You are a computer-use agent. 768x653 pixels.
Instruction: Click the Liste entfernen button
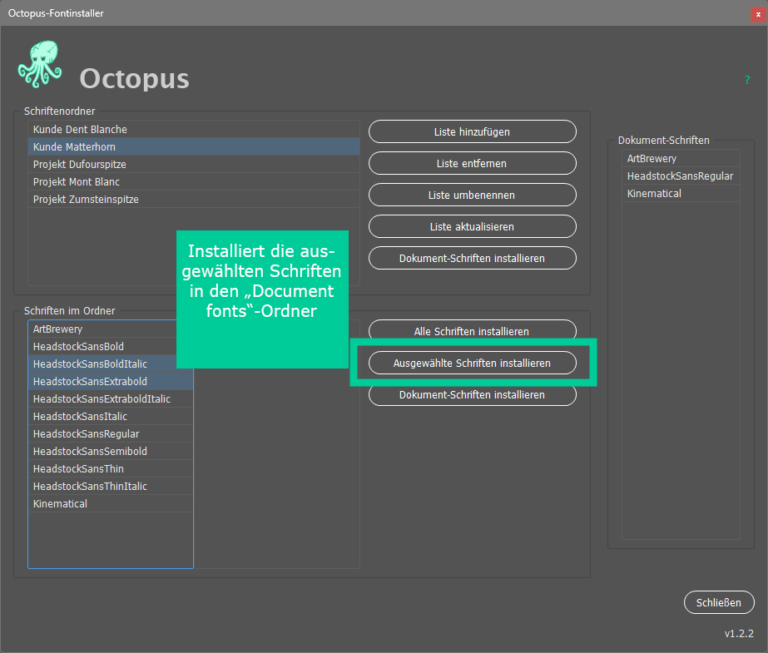tap(472, 164)
